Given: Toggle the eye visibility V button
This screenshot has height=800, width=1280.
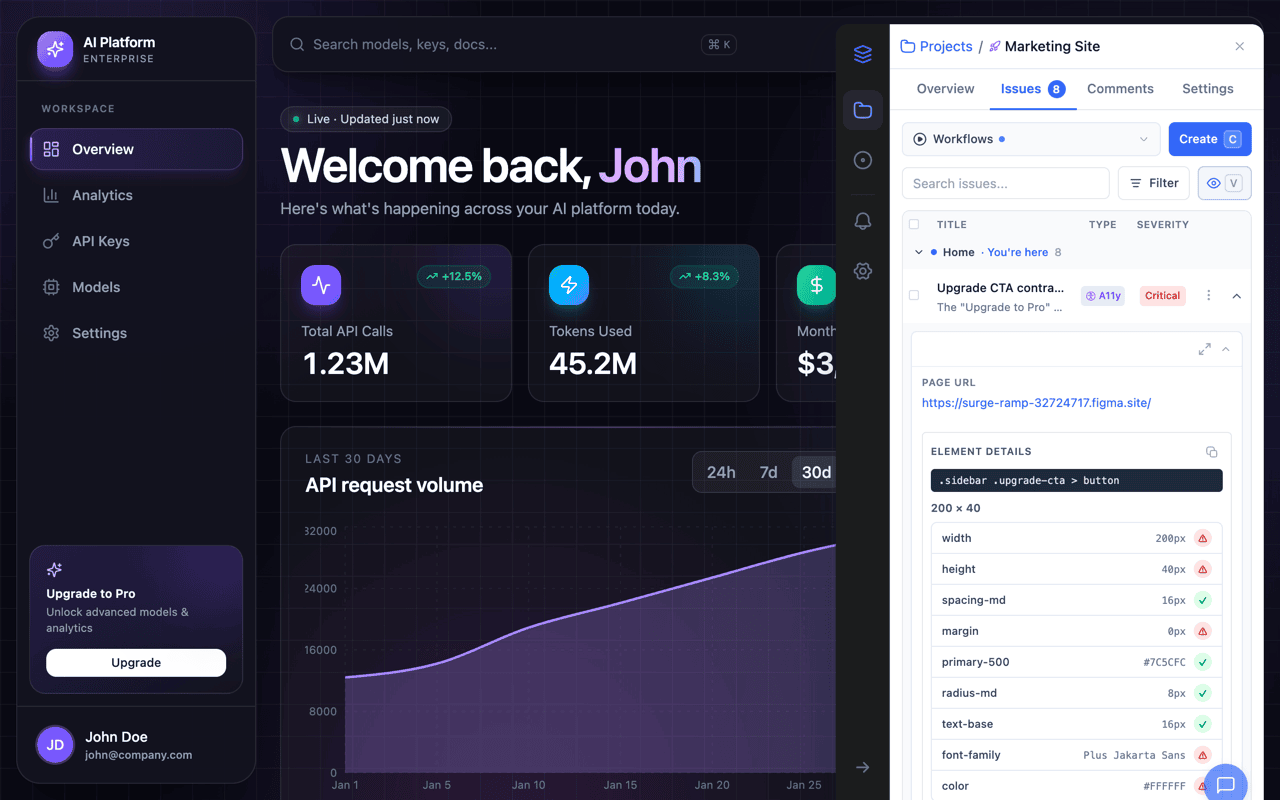Looking at the screenshot, I should 1224,183.
